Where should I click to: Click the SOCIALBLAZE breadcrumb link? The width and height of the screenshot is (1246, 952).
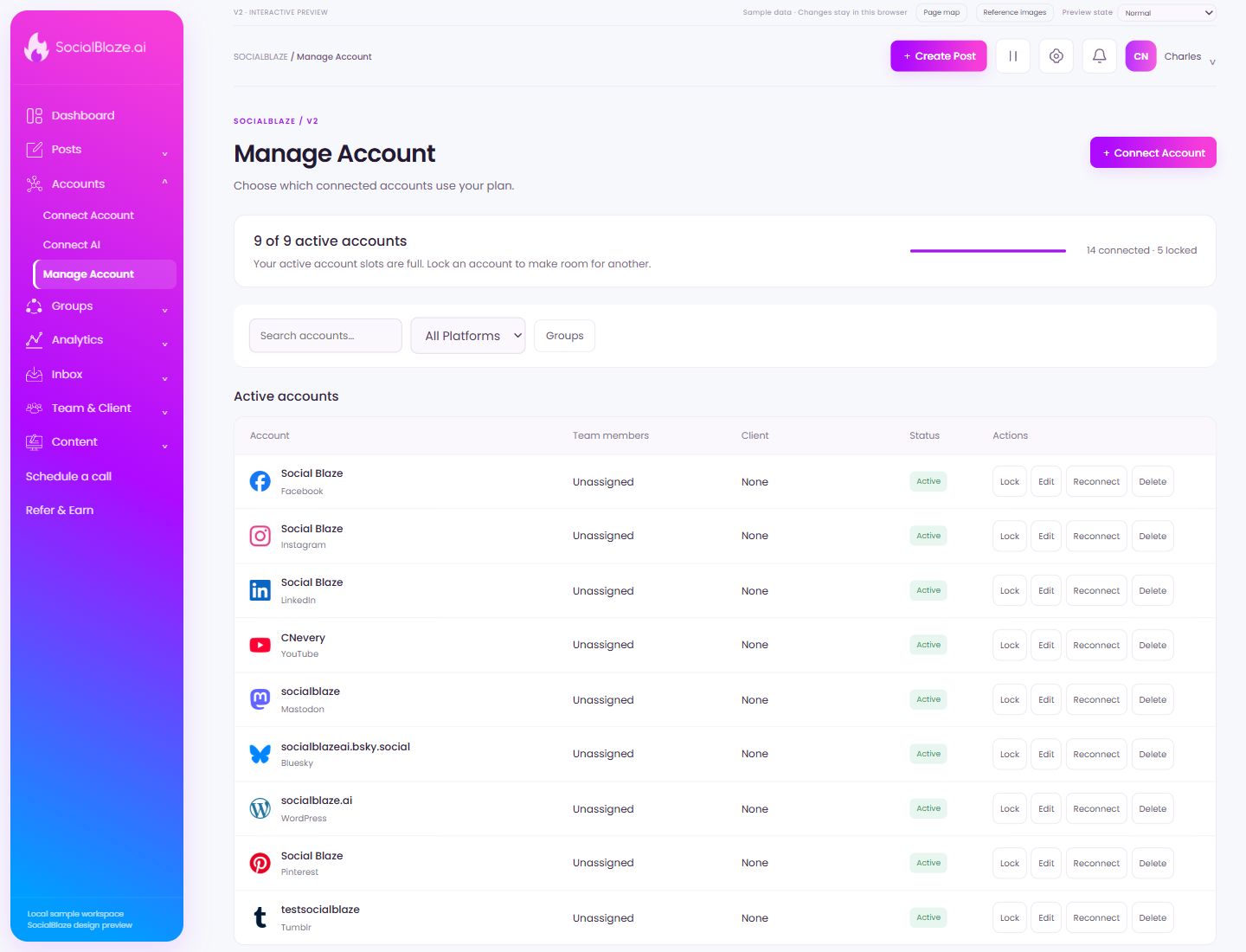[260, 57]
